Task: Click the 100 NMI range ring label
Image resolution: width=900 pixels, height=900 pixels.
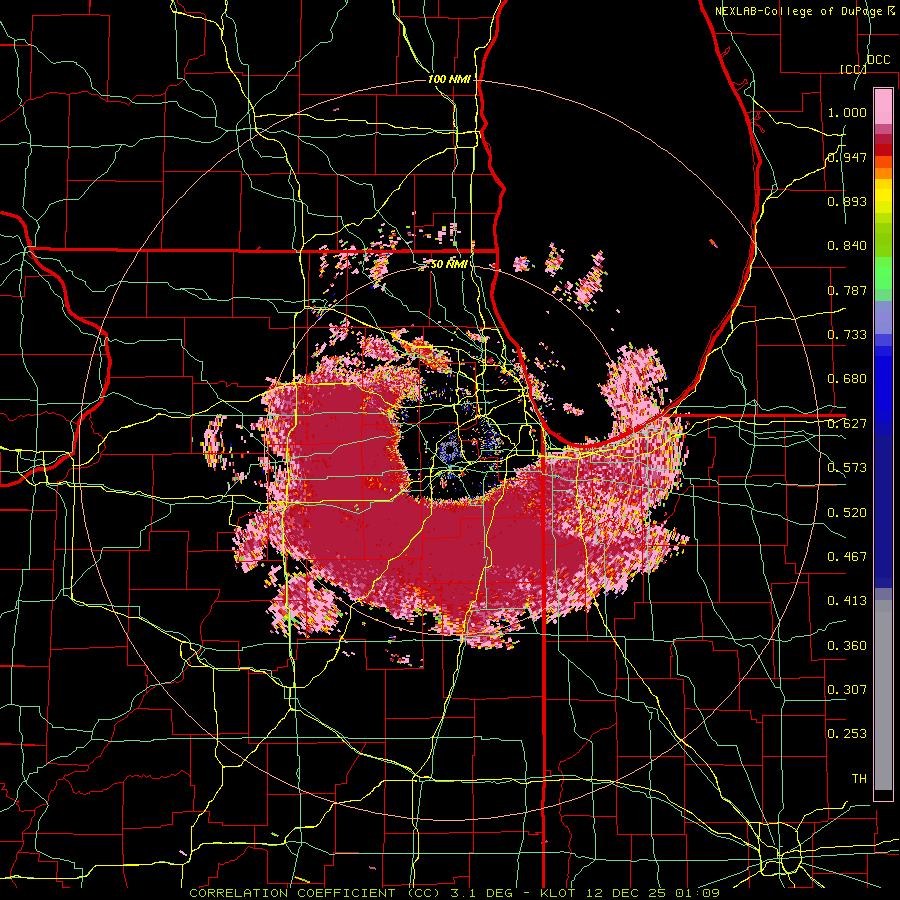Action: 449,79
